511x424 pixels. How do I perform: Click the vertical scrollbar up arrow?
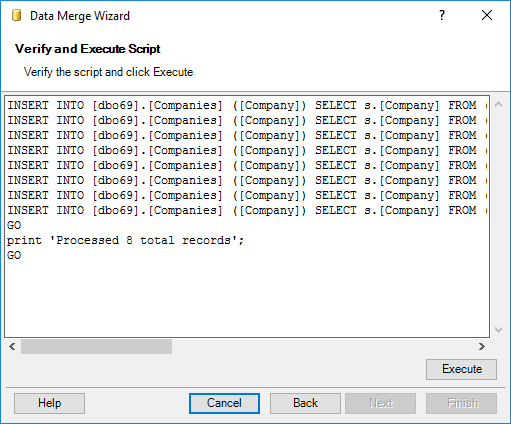click(x=498, y=104)
